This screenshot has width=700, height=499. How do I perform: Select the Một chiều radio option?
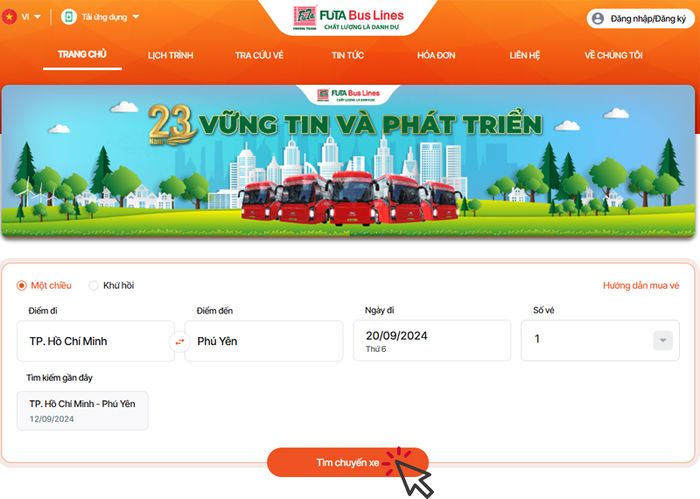pos(21,285)
